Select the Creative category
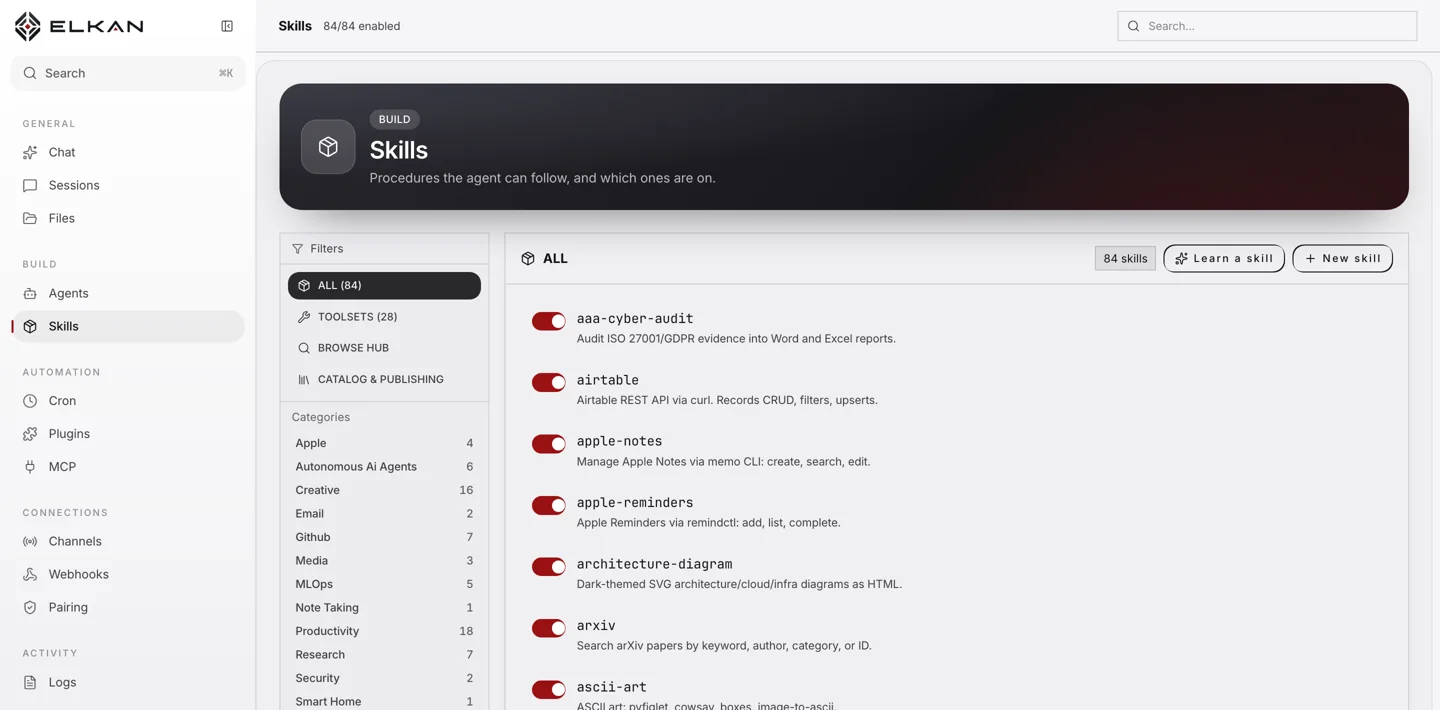The width and height of the screenshot is (1440, 710). pyautogui.click(x=384, y=490)
